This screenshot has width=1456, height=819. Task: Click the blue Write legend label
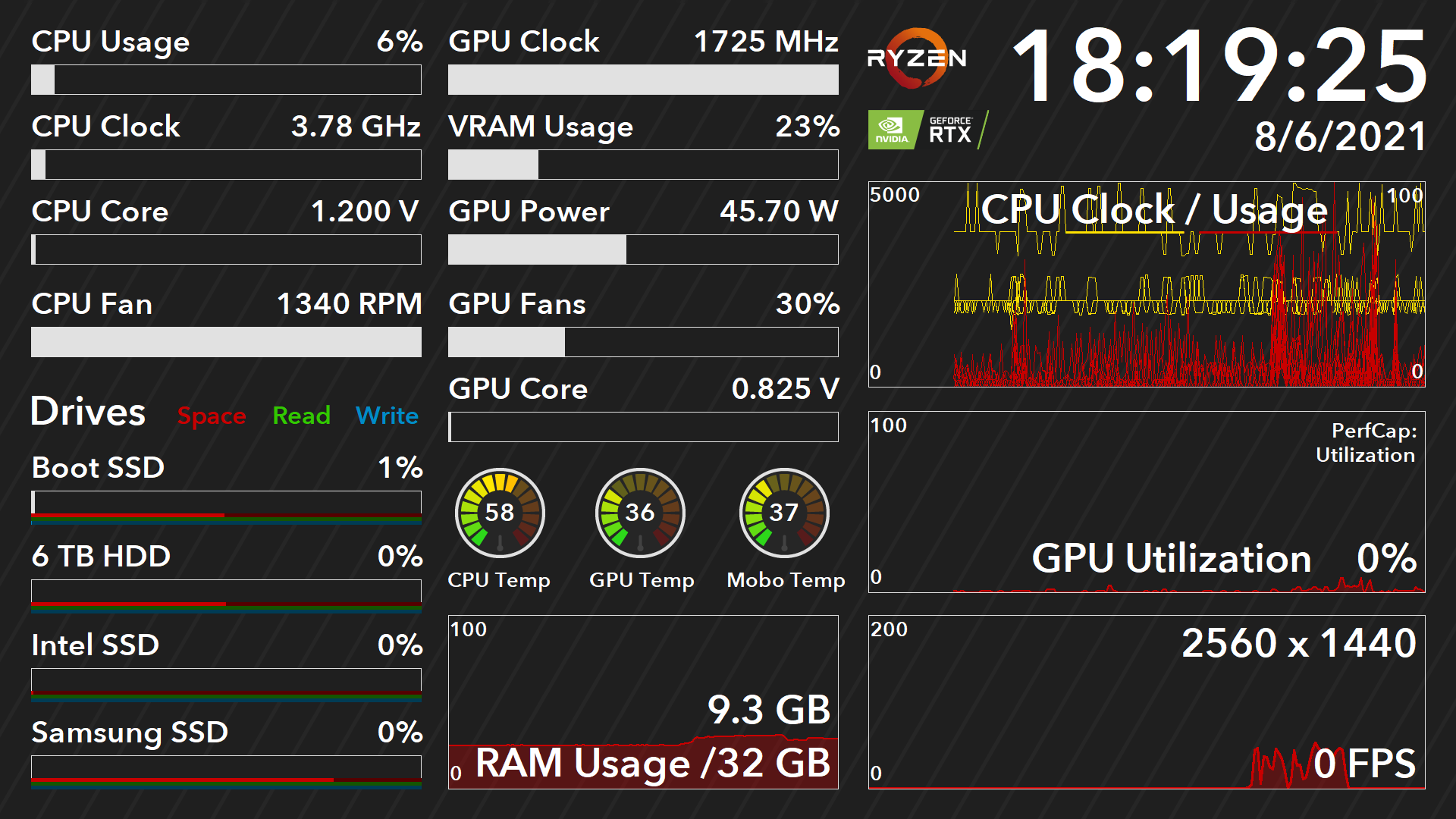(387, 416)
